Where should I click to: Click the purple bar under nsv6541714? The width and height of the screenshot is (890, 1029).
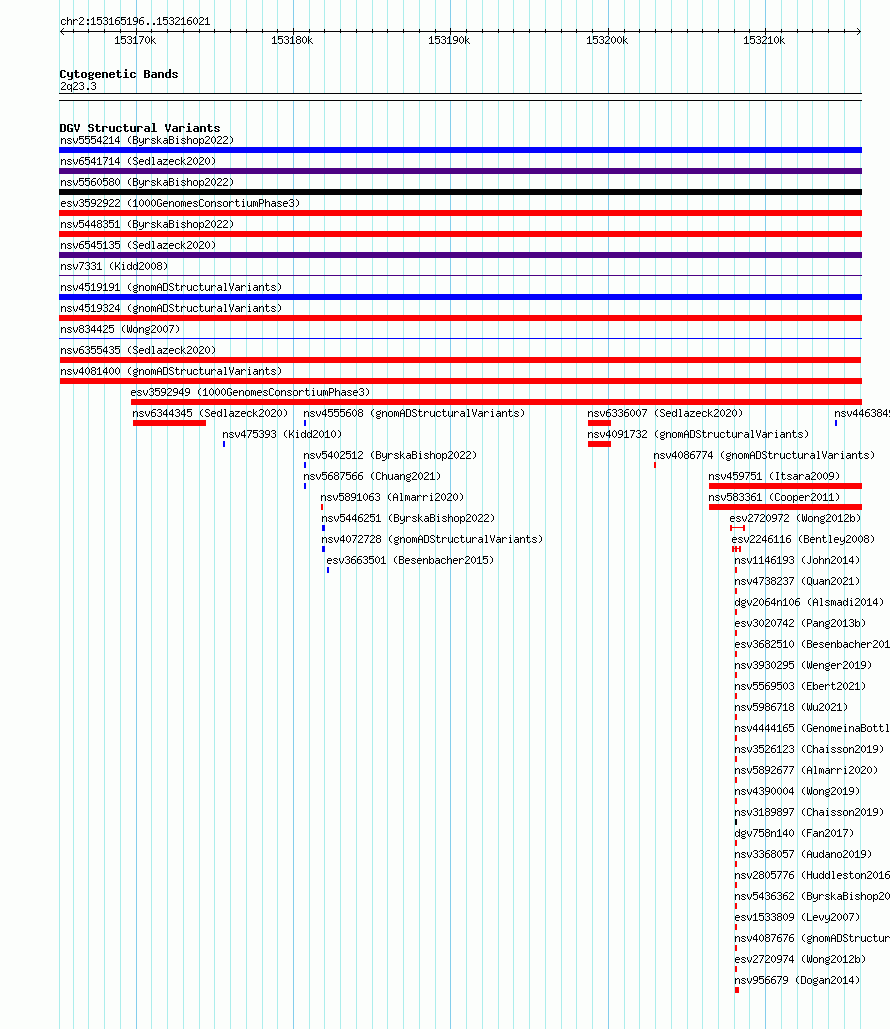pyautogui.click(x=460, y=171)
